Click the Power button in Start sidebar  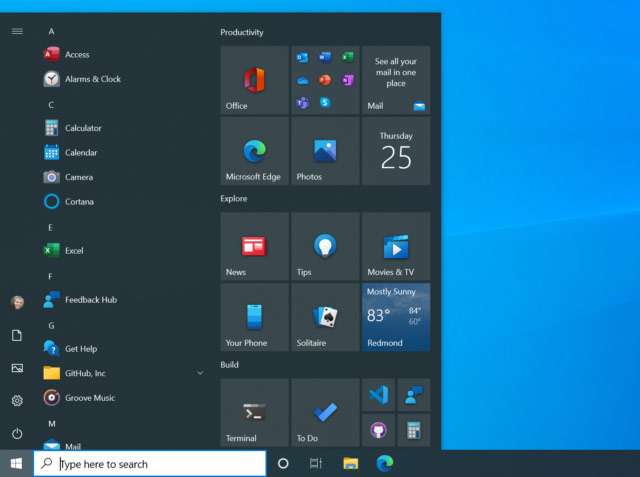click(x=17, y=433)
